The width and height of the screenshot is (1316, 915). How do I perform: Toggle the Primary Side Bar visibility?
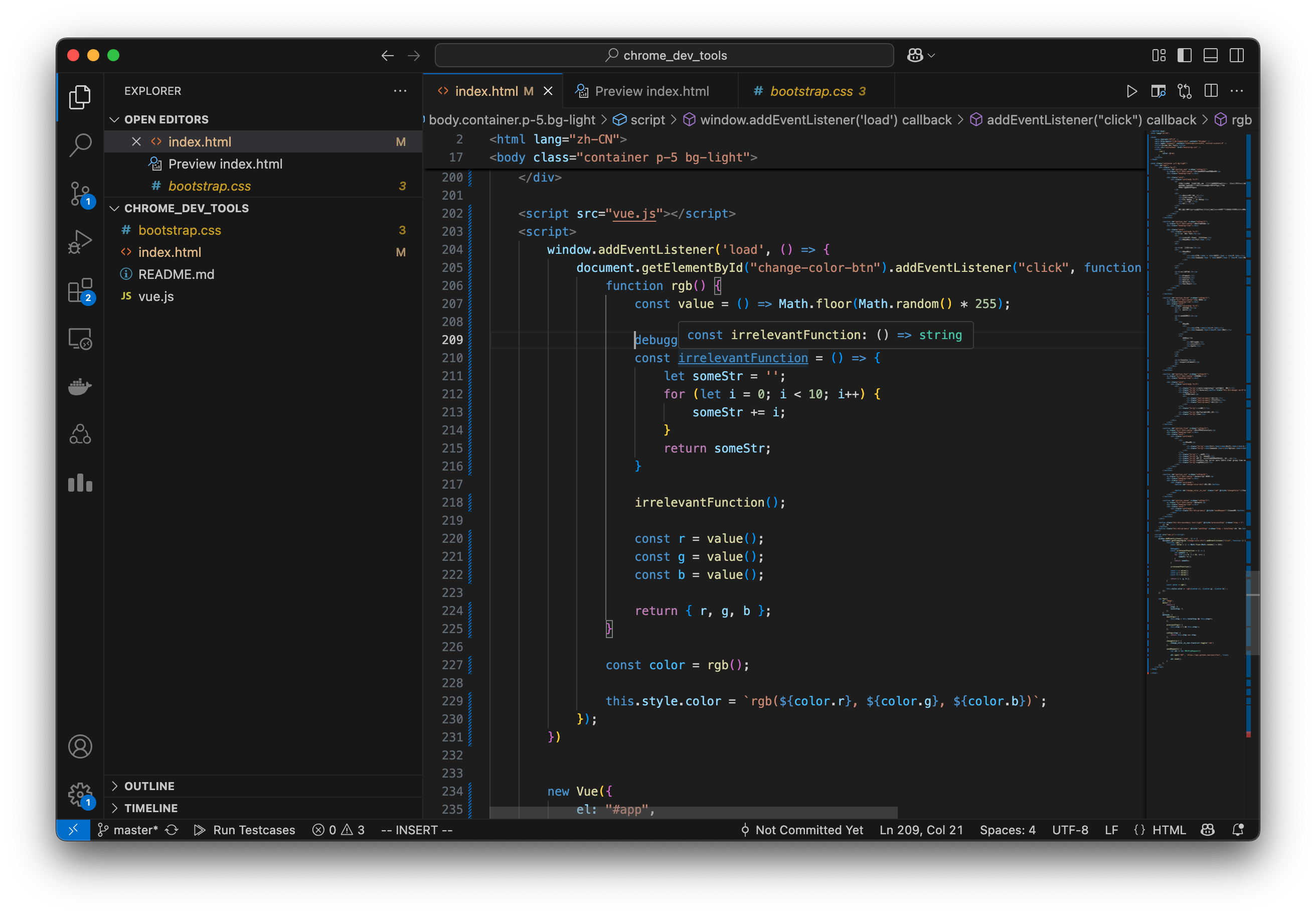point(1184,56)
